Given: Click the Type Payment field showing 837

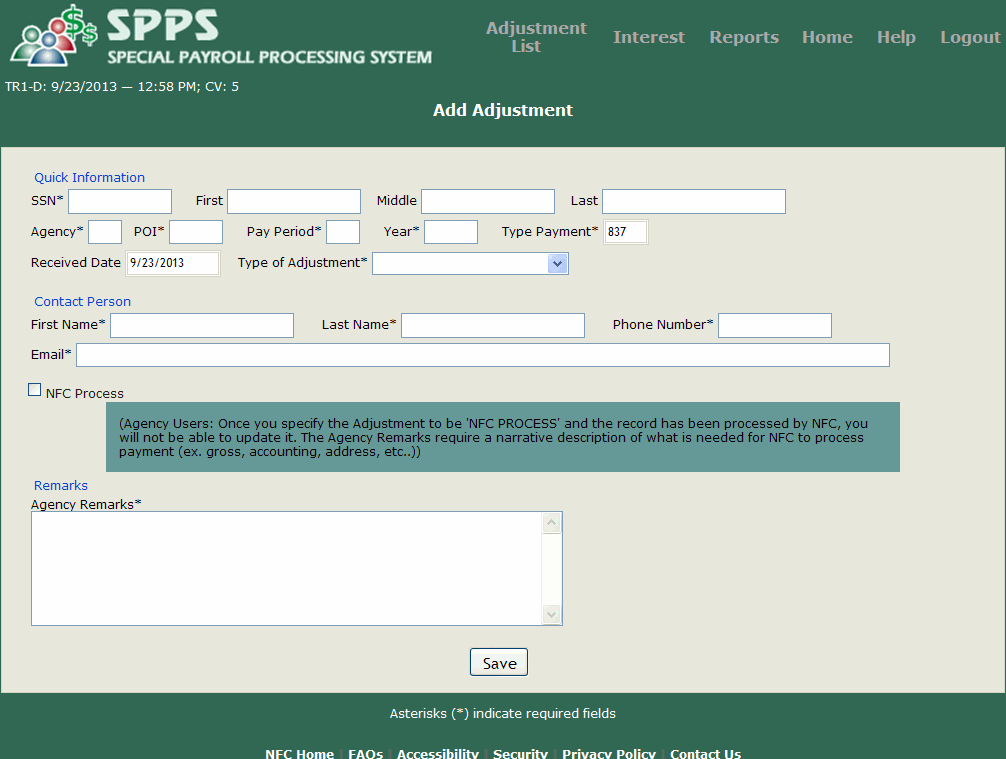Looking at the screenshot, I should pos(626,232).
